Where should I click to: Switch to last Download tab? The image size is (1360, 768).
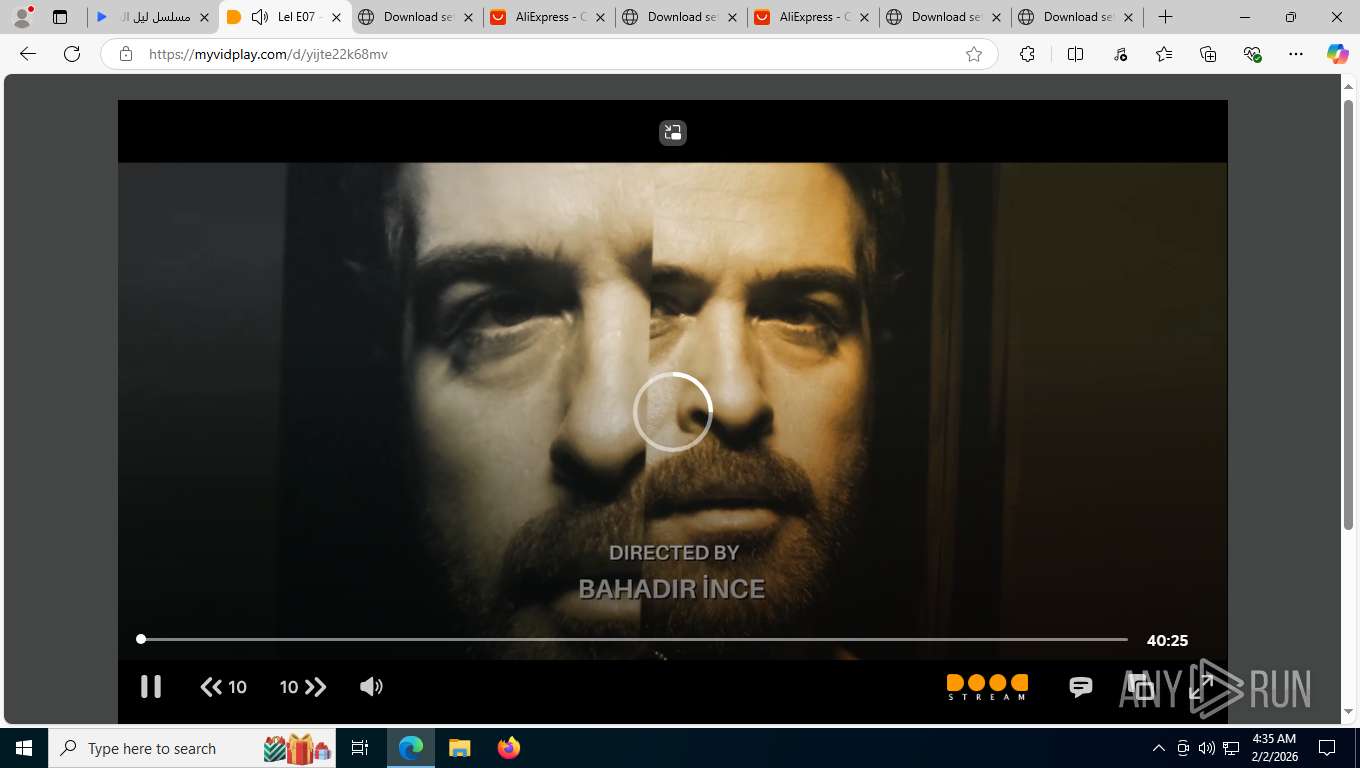pyautogui.click(x=1076, y=17)
